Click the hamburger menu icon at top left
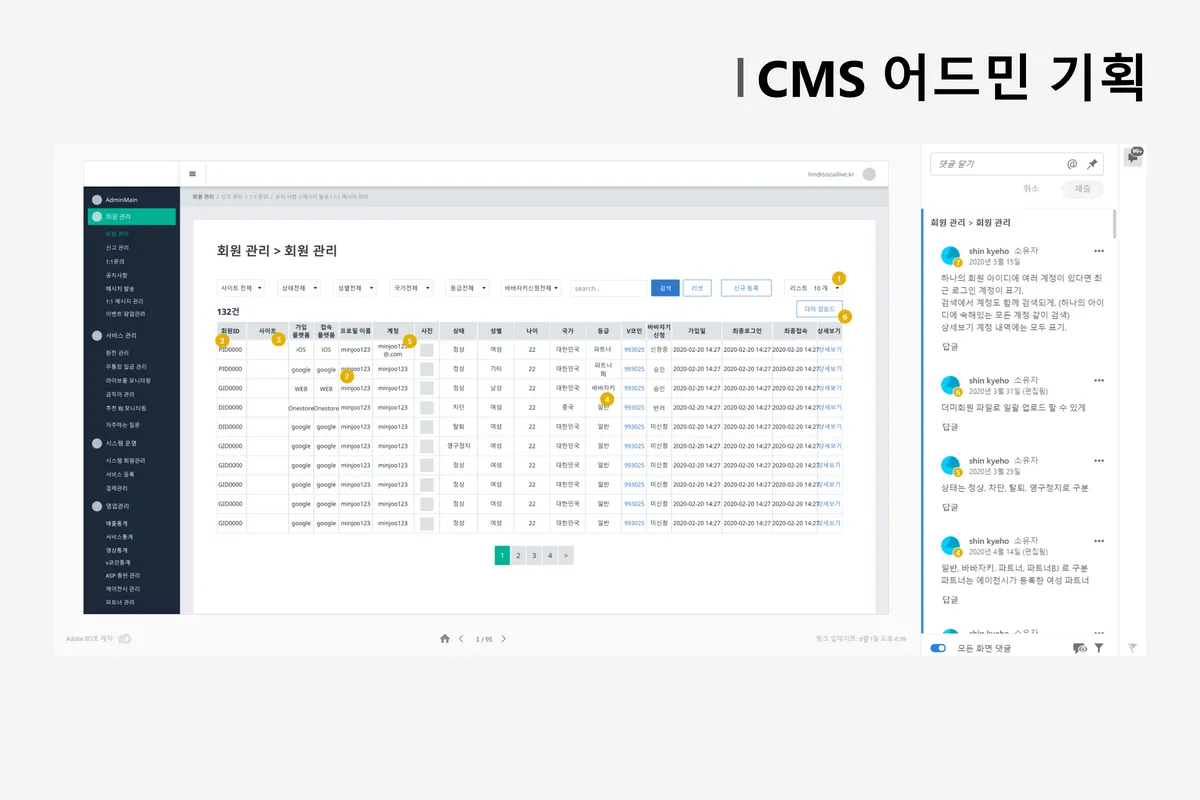The width and height of the screenshot is (1200, 800). pos(194,172)
